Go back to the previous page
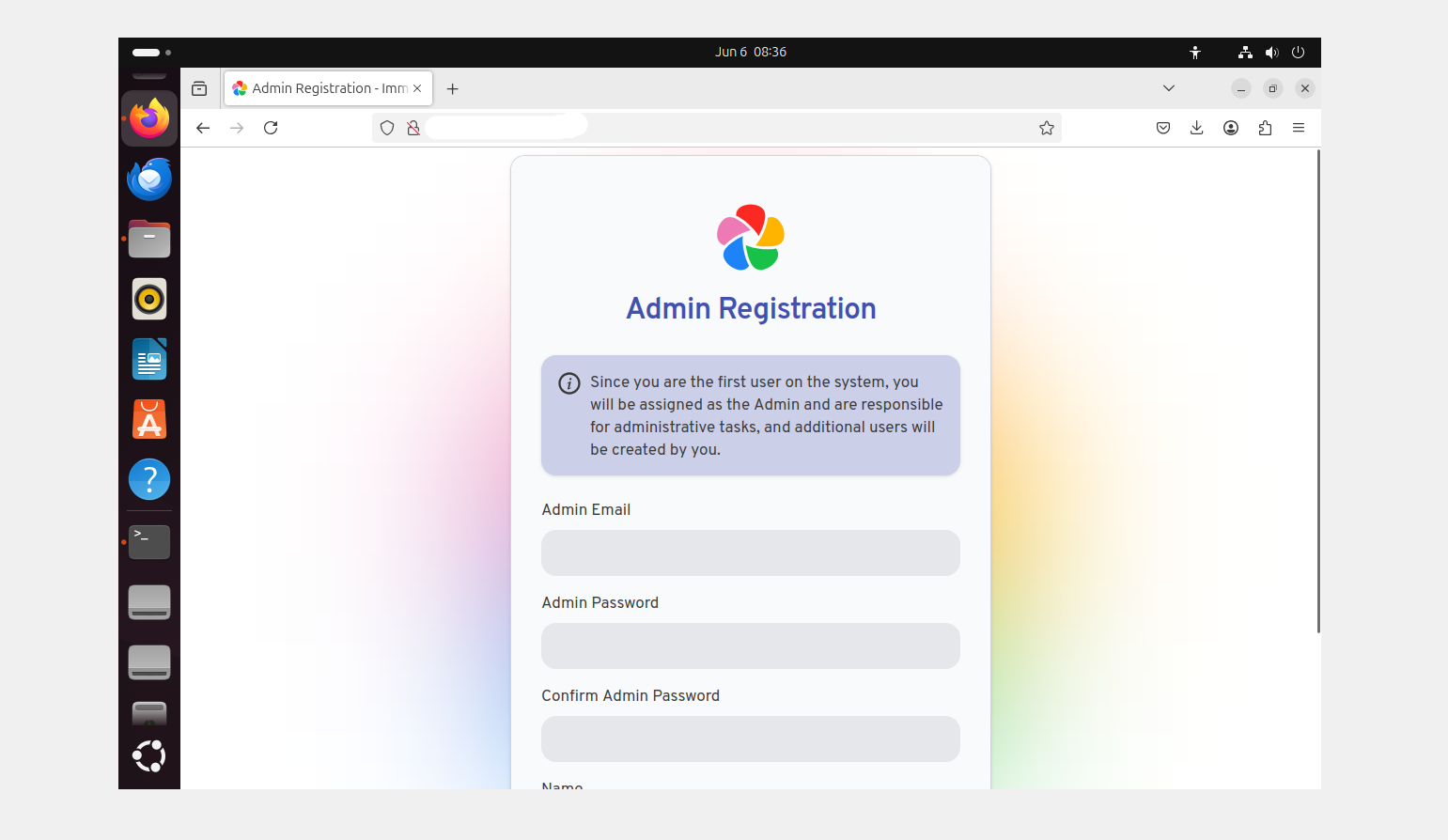This screenshot has height=840, width=1448. tap(203, 128)
